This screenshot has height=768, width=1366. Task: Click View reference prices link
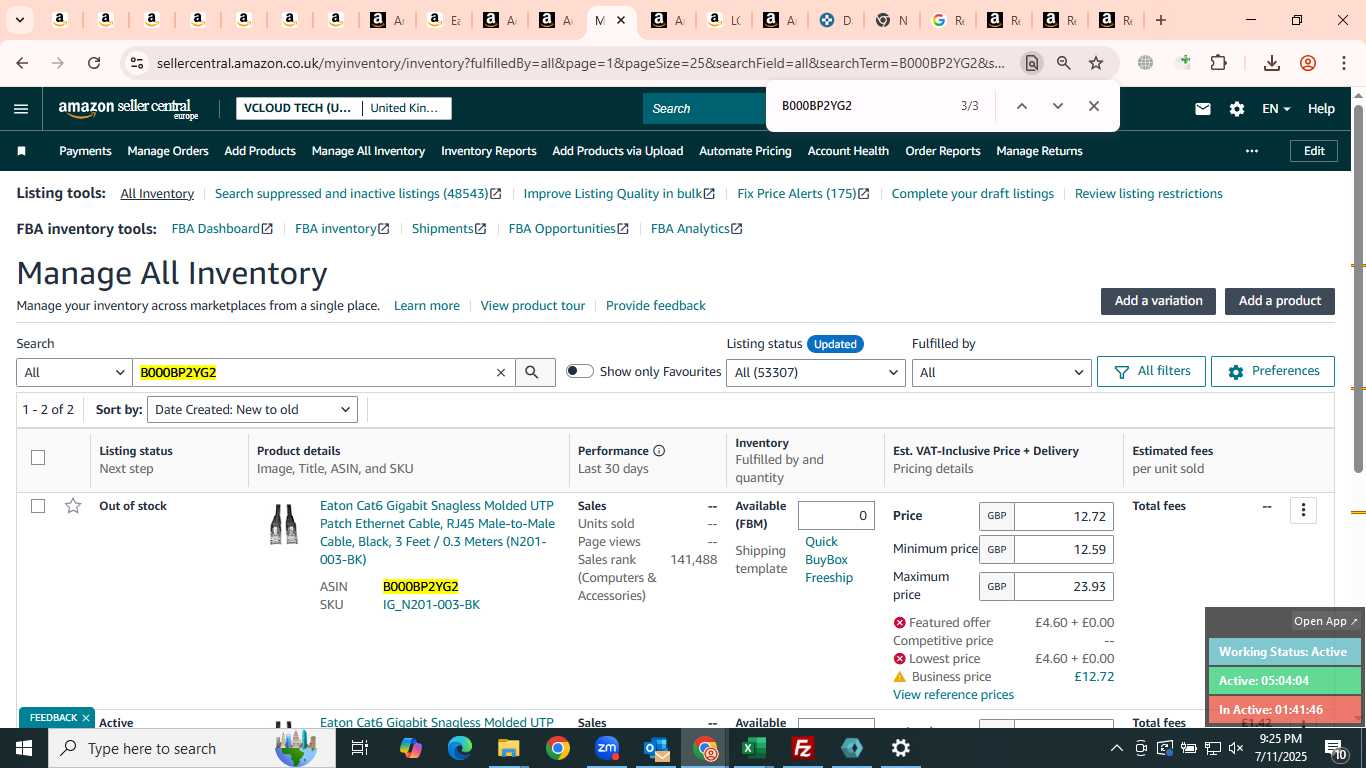[x=953, y=695]
